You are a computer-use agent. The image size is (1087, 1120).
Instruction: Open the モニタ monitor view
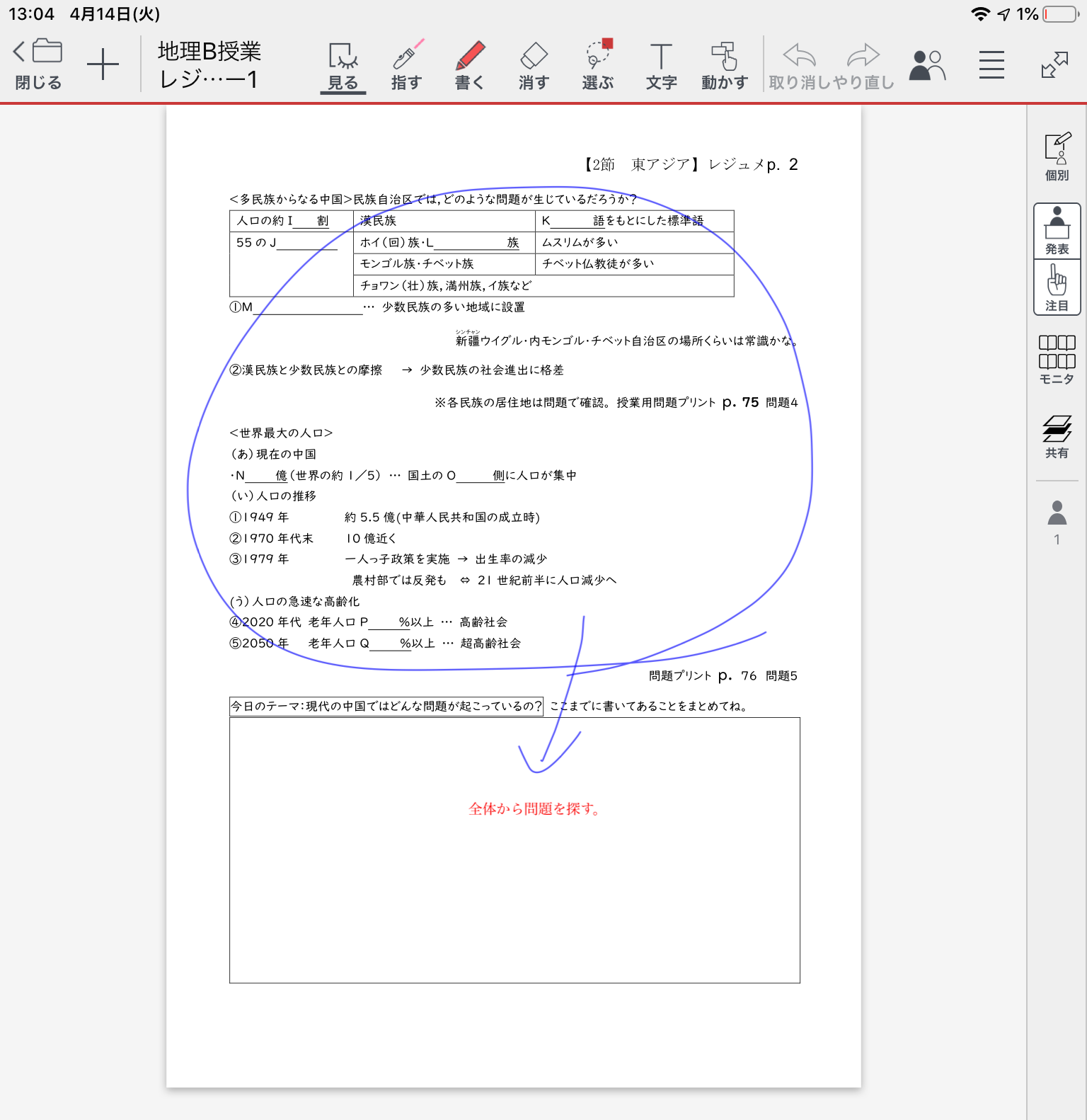(1057, 360)
